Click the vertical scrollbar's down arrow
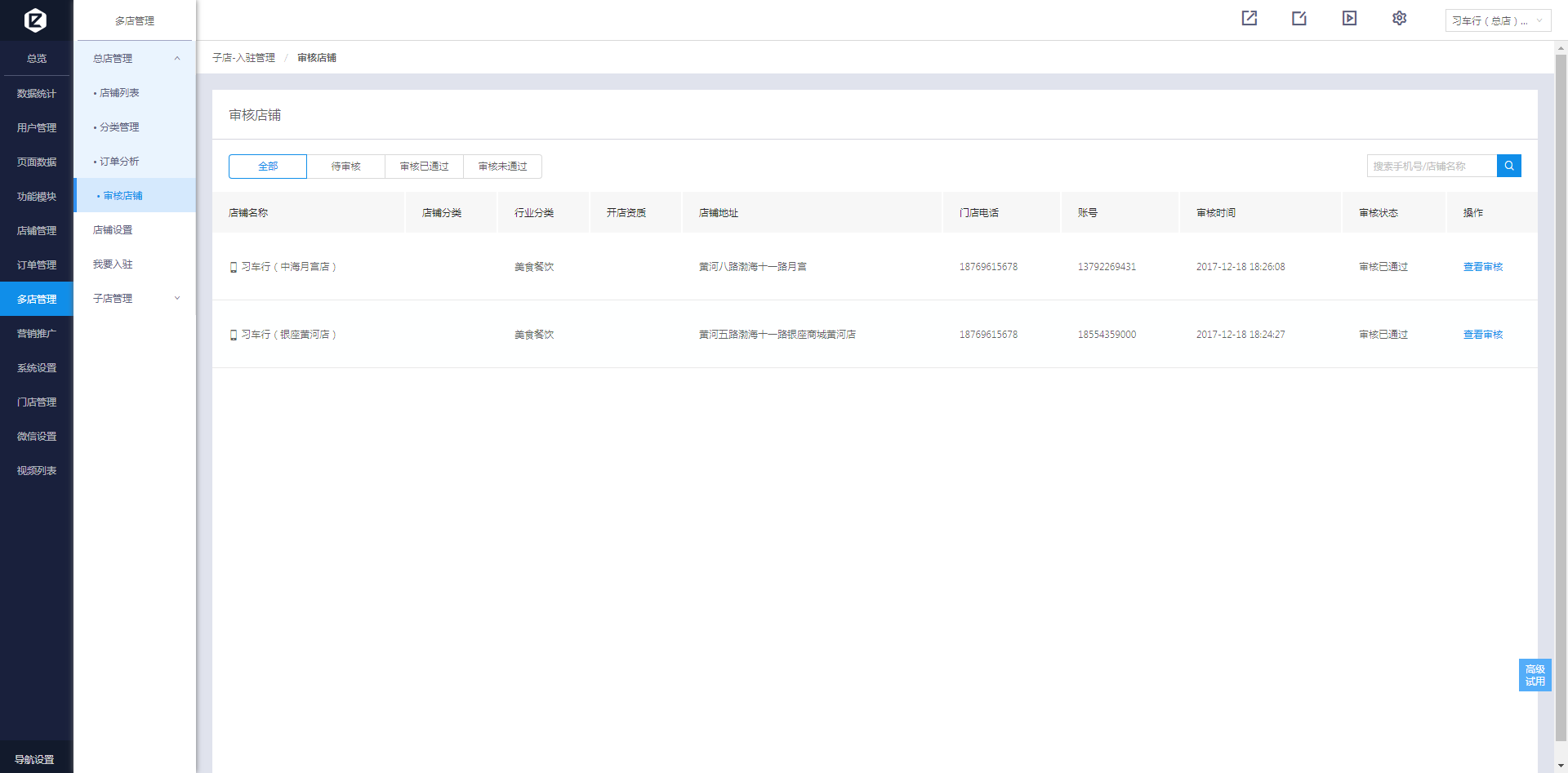 [x=1561, y=766]
